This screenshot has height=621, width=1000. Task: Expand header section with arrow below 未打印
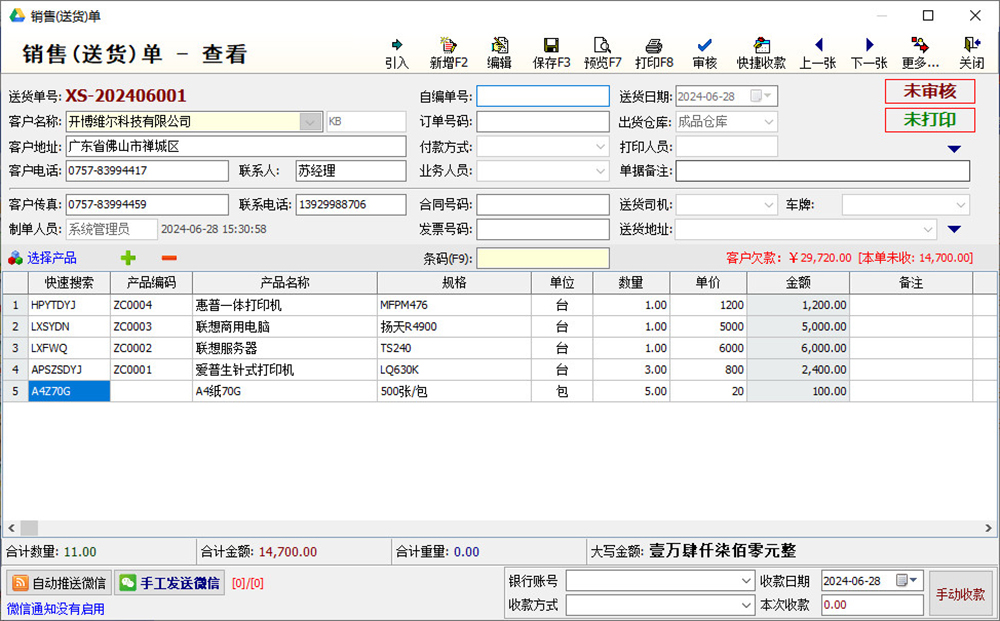point(954,149)
